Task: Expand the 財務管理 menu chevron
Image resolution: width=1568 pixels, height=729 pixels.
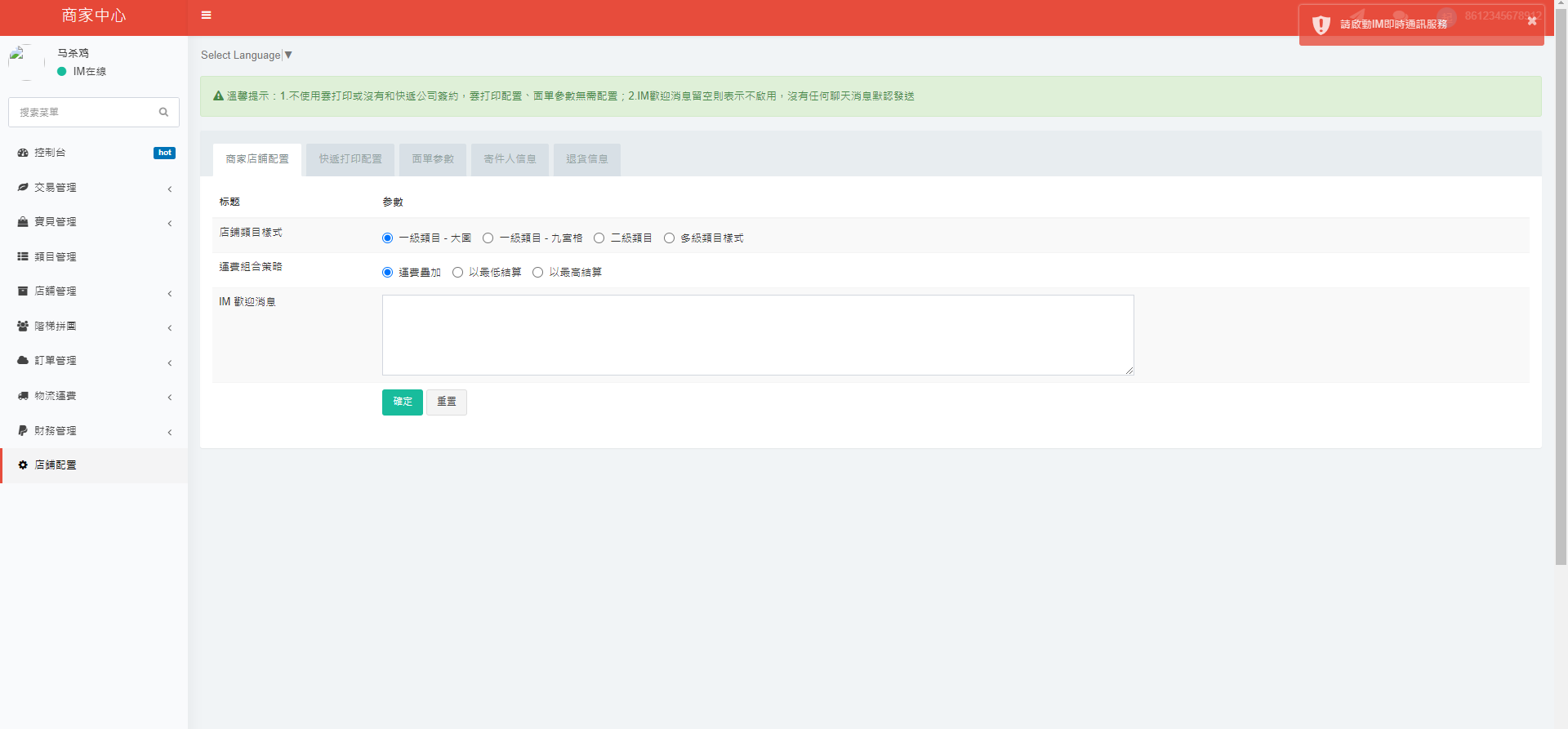Action: pos(170,432)
